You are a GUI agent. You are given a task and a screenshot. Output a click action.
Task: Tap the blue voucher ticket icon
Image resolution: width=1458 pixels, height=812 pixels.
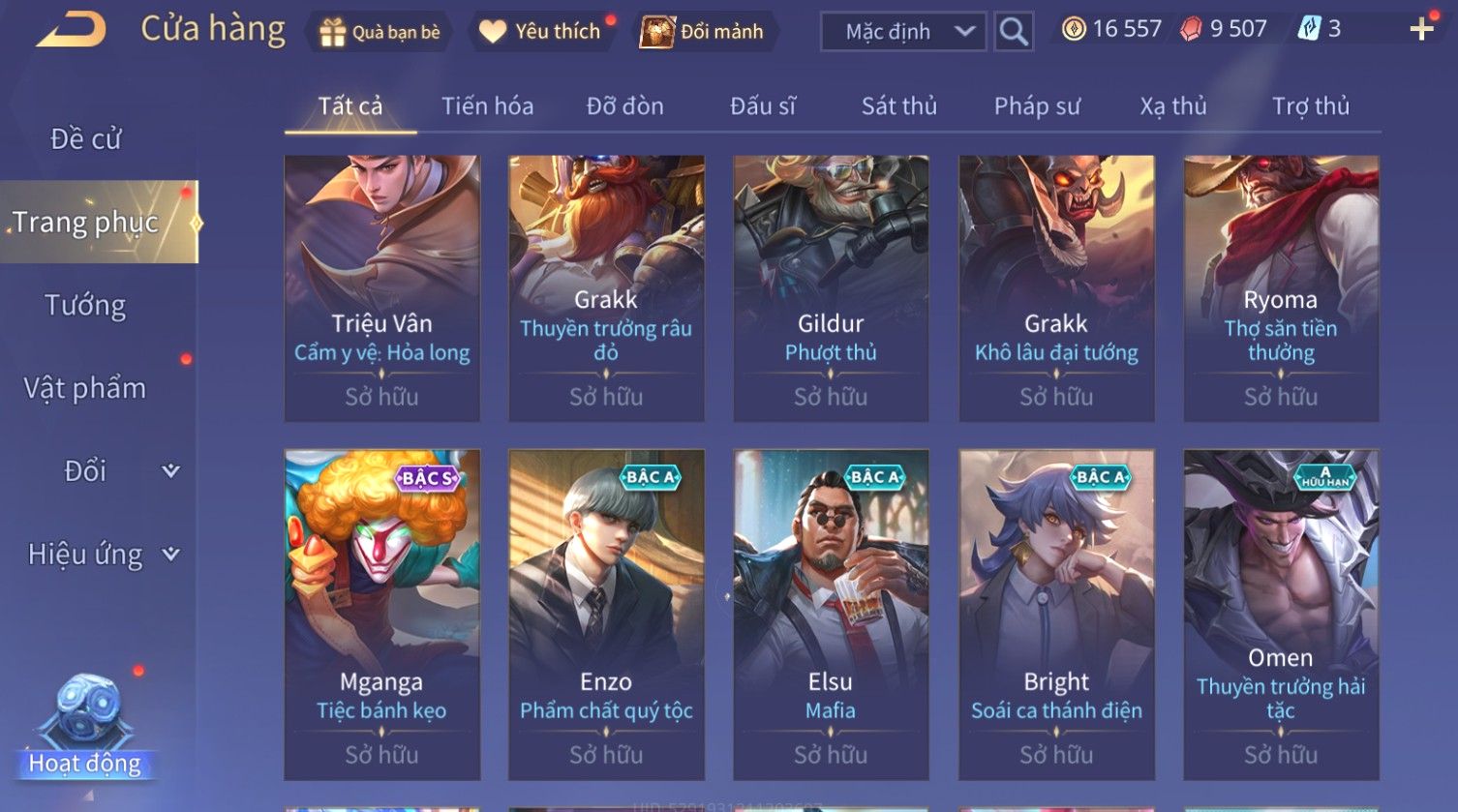pos(1308,29)
